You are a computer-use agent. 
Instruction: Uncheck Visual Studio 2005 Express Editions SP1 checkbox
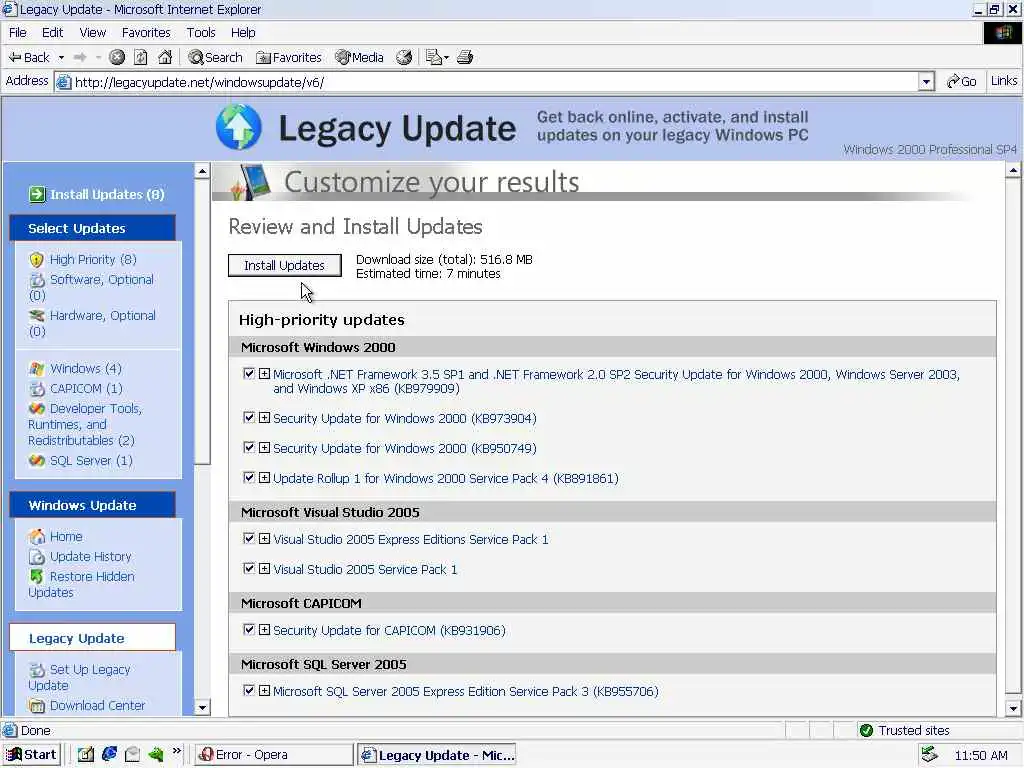click(249, 538)
